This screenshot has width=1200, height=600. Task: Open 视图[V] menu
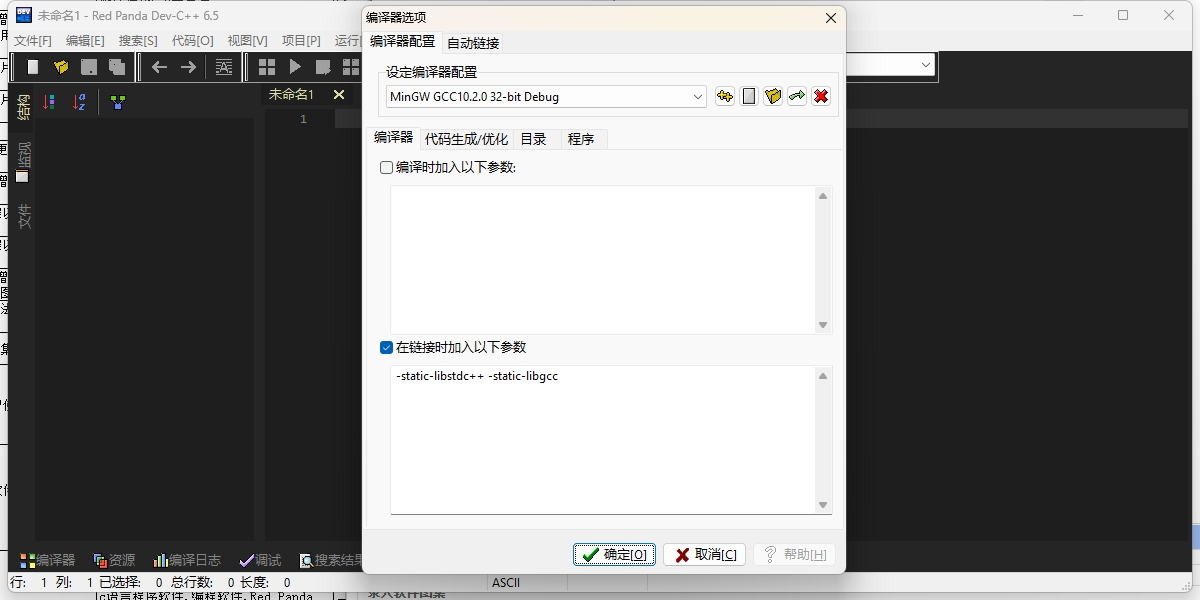click(247, 41)
